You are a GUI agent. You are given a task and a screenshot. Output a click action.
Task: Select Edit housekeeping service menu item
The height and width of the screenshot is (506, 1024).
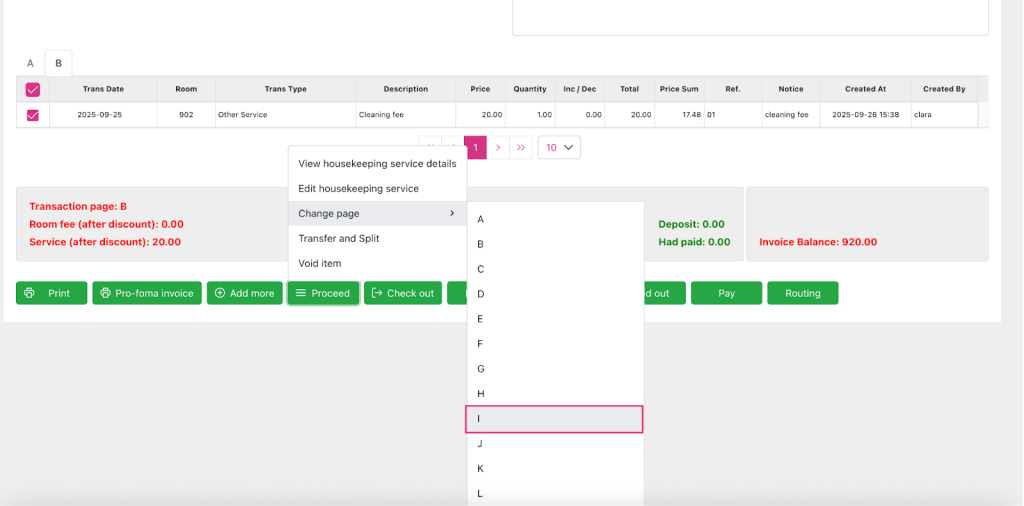coord(358,188)
